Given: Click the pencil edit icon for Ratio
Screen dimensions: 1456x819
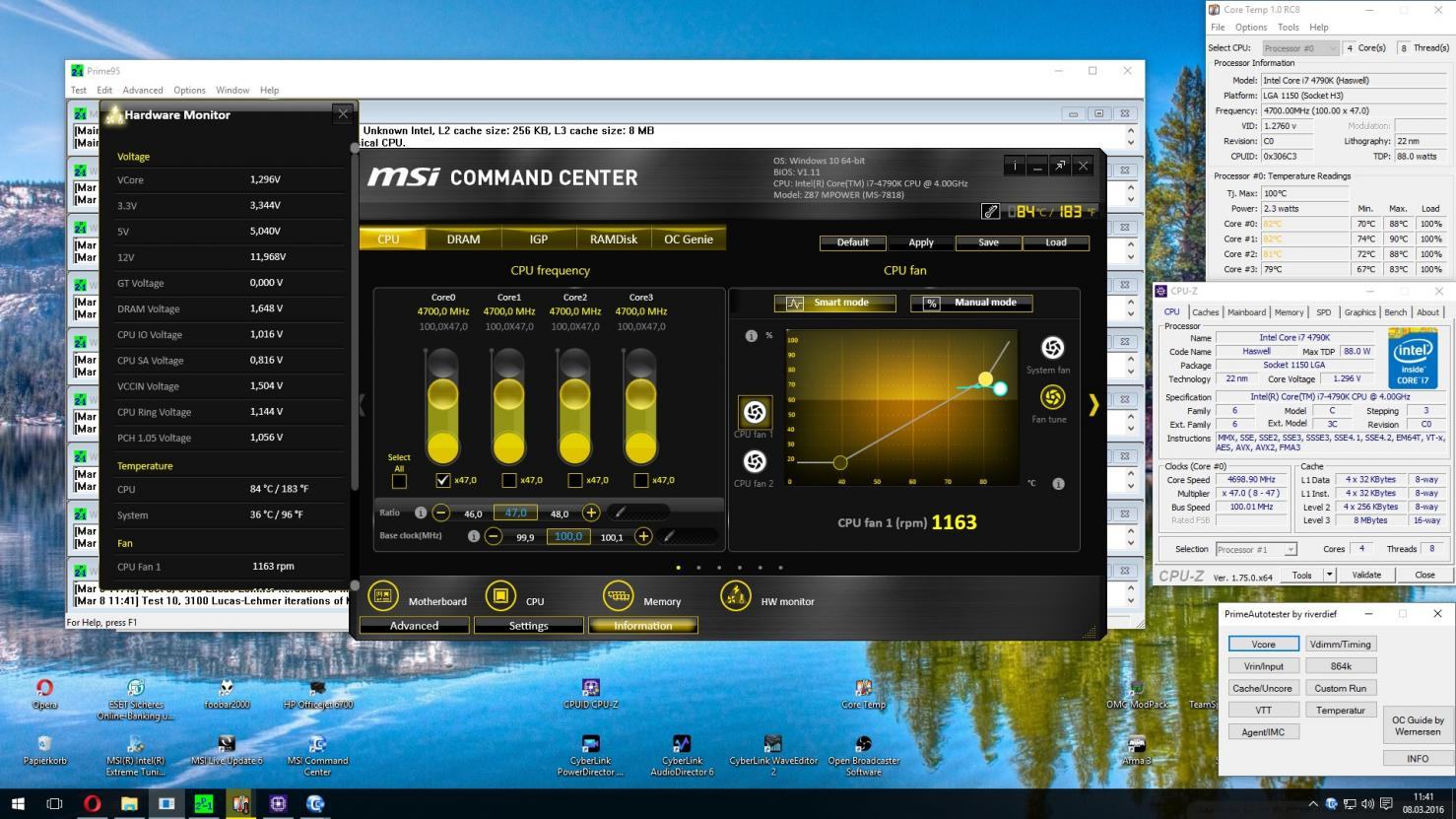Looking at the screenshot, I should click(621, 512).
